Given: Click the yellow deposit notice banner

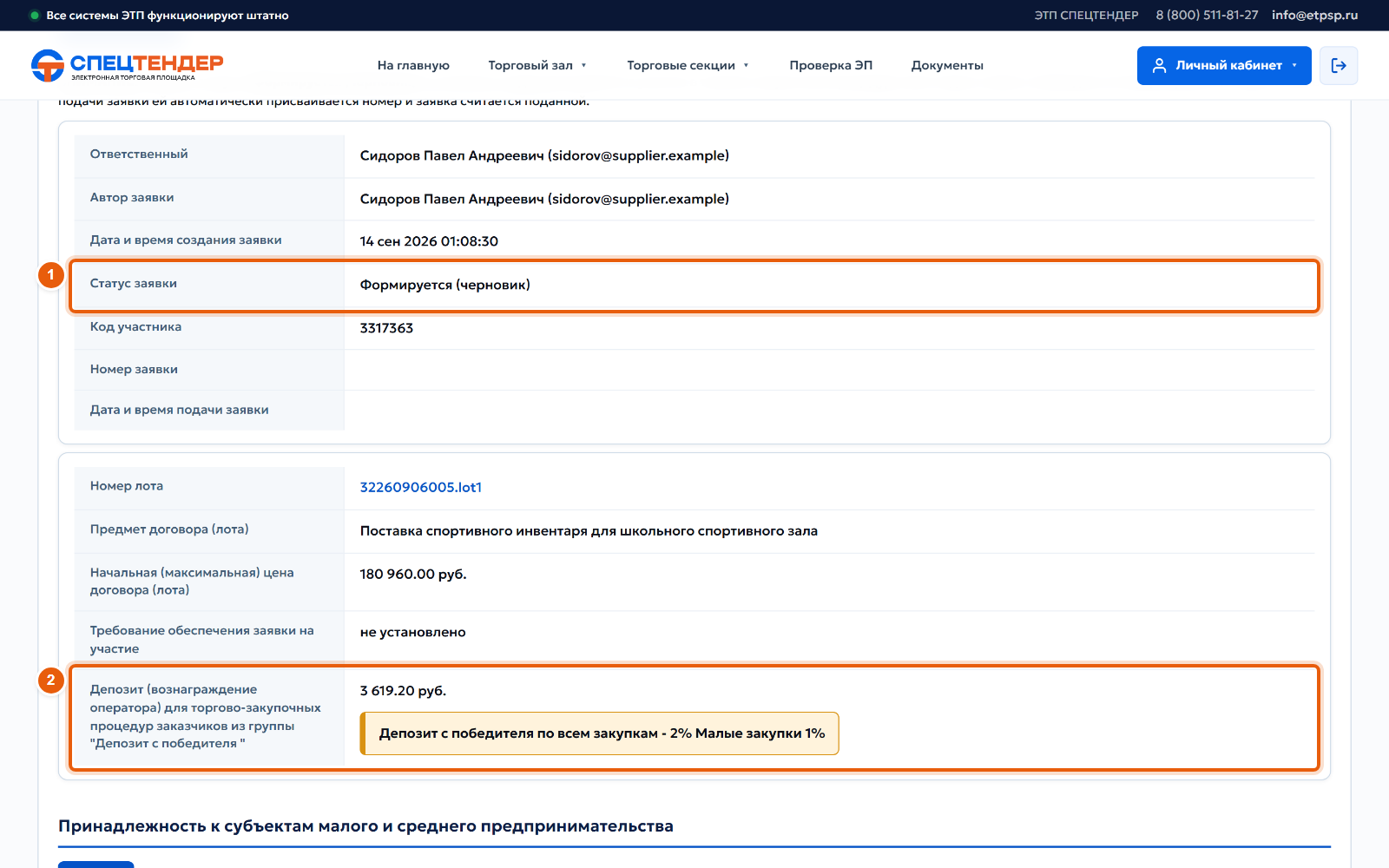Looking at the screenshot, I should pos(600,733).
